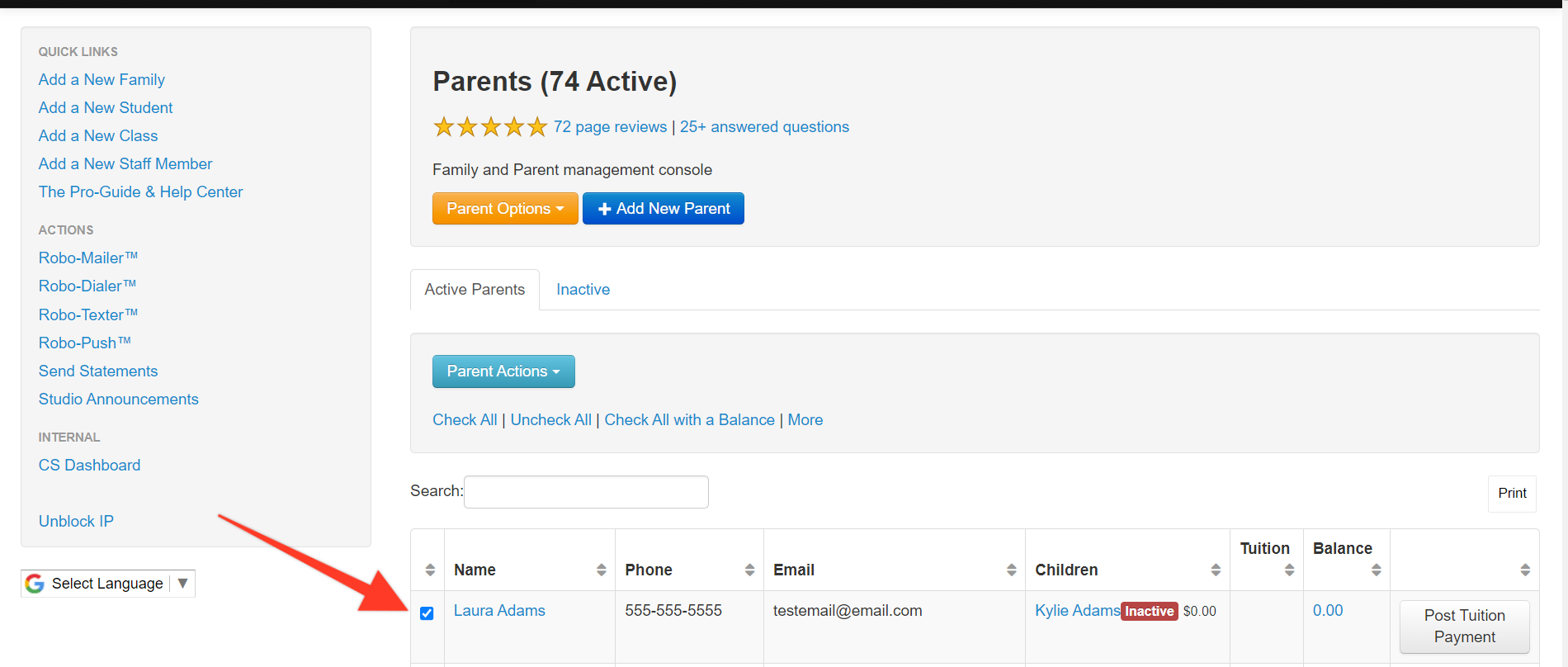Viewport: 1568px width, 667px height.
Task: Click the More link
Action: tap(805, 420)
